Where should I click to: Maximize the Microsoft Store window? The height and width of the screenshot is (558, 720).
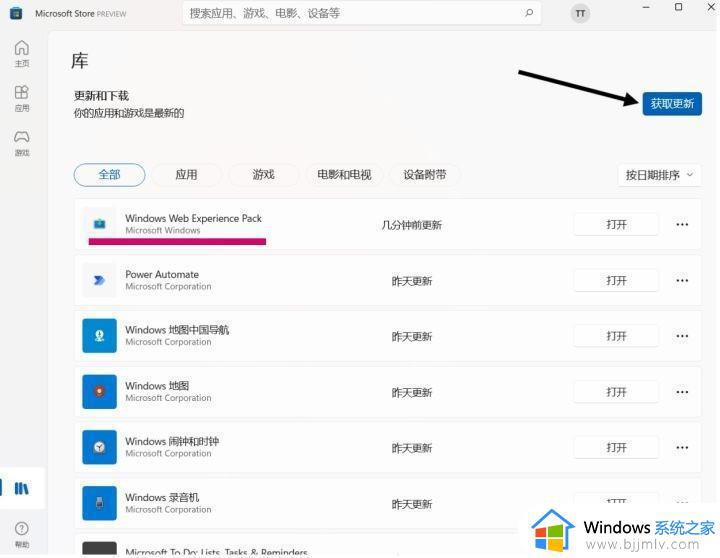tap(679, 7)
